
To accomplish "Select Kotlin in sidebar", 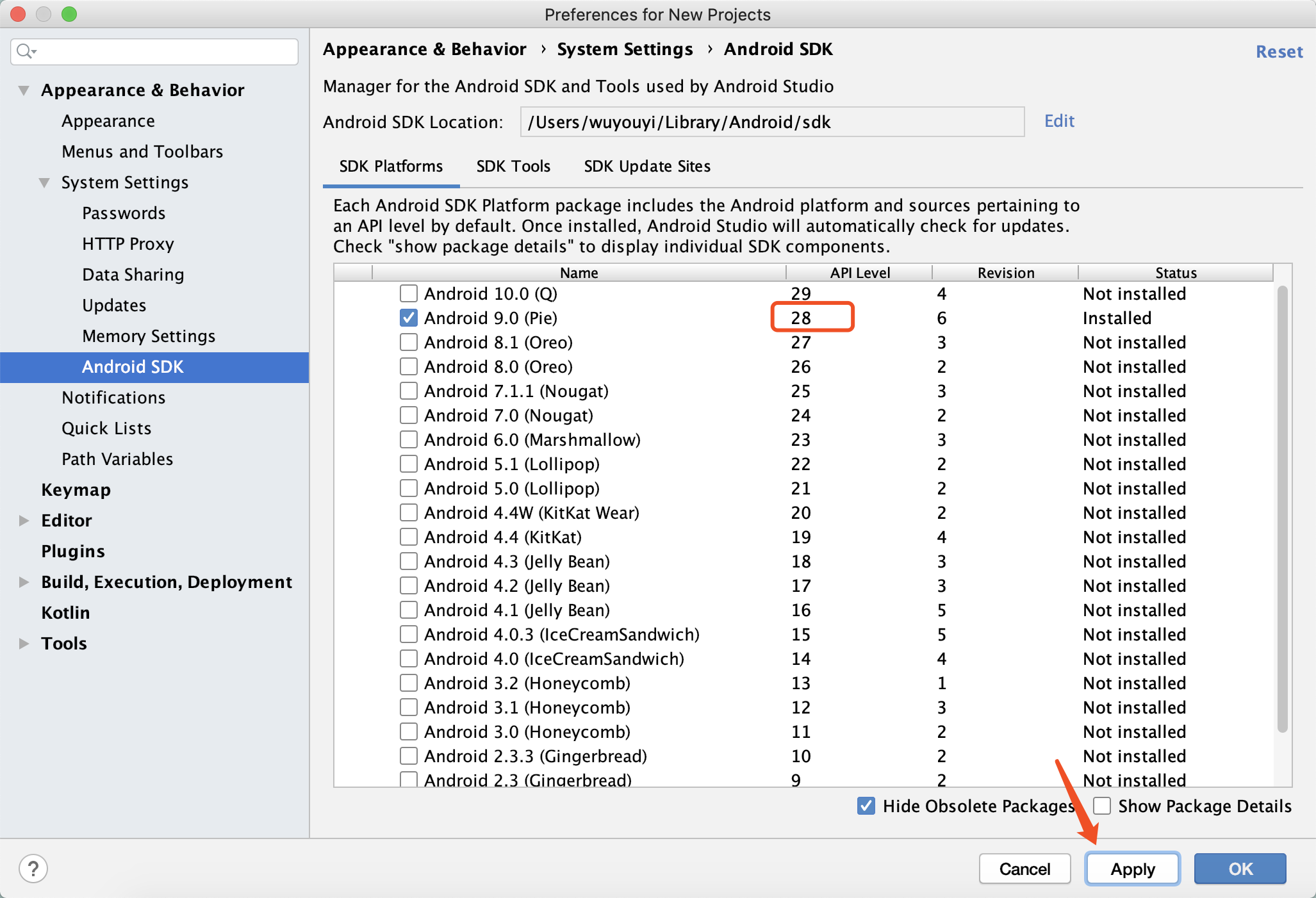I will (65, 613).
